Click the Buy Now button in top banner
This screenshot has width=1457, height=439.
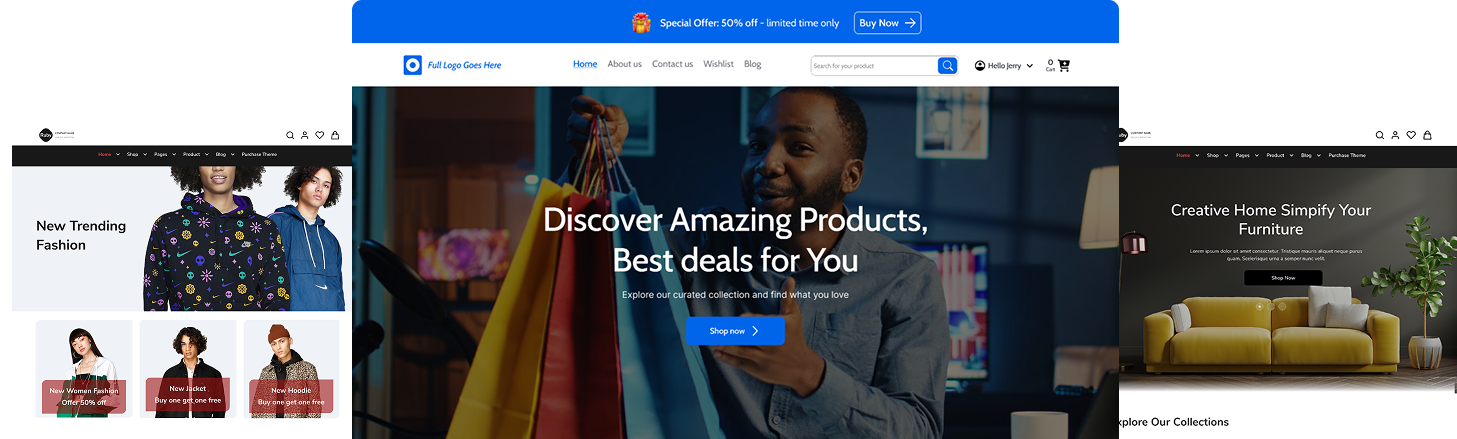coord(887,23)
